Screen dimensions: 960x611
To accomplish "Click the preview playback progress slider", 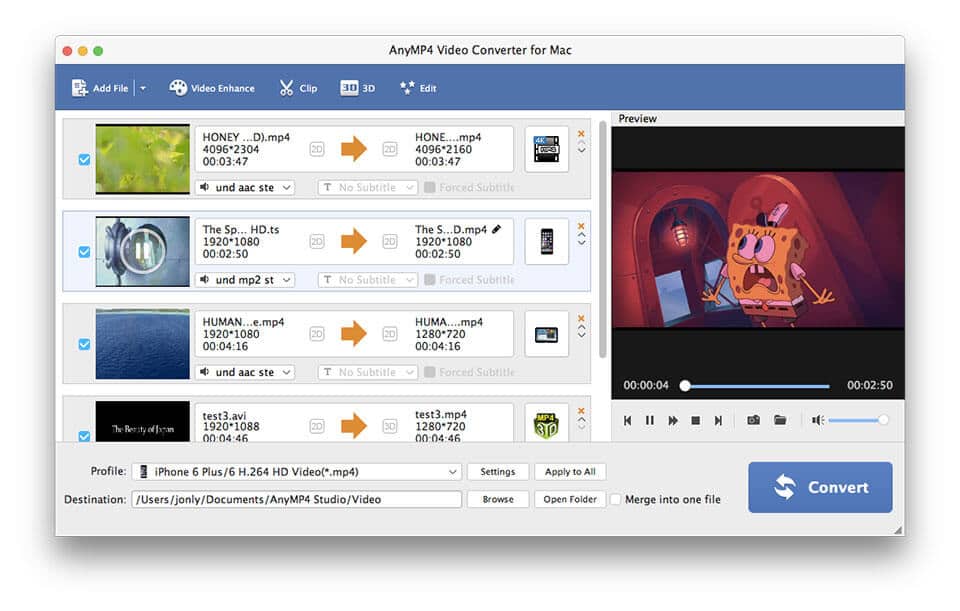I will click(x=757, y=385).
